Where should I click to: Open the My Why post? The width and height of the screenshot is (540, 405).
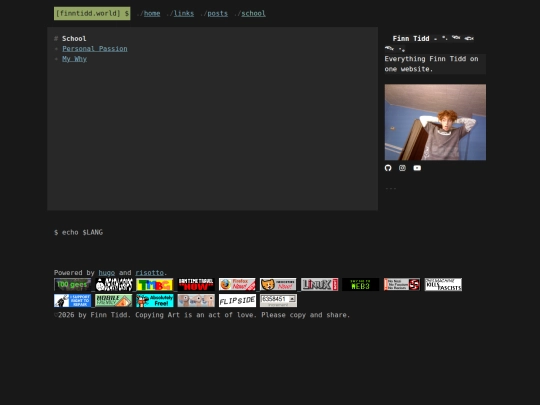click(x=74, y=59)
